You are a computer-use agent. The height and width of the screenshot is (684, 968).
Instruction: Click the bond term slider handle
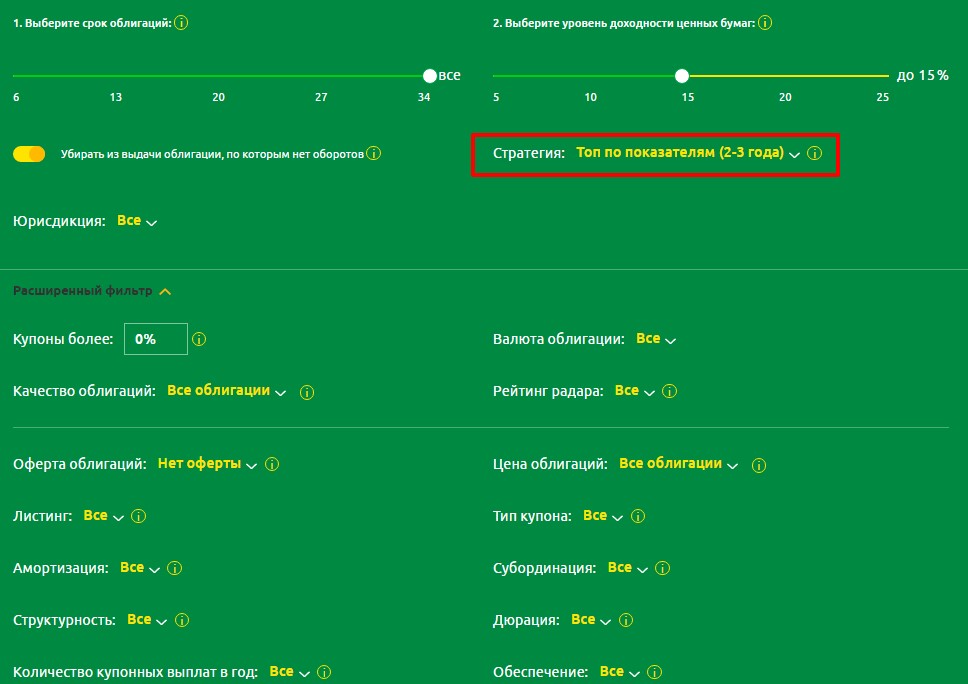[430, 76]
